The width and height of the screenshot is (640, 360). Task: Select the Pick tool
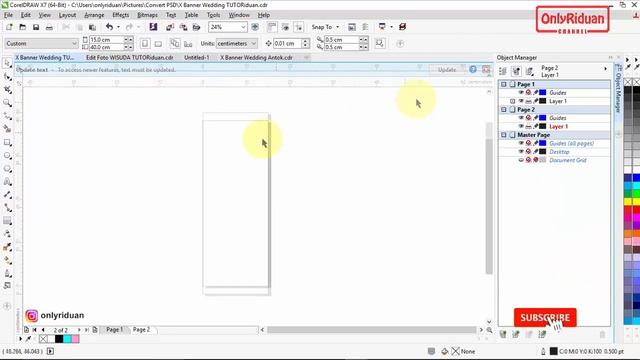(7, 63)
